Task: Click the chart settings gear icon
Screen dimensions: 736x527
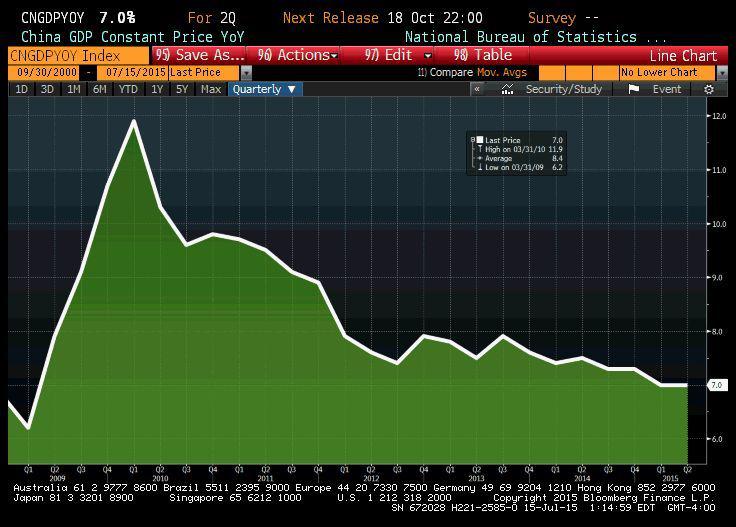Action: pyautogui.click(x=709, y=89)
